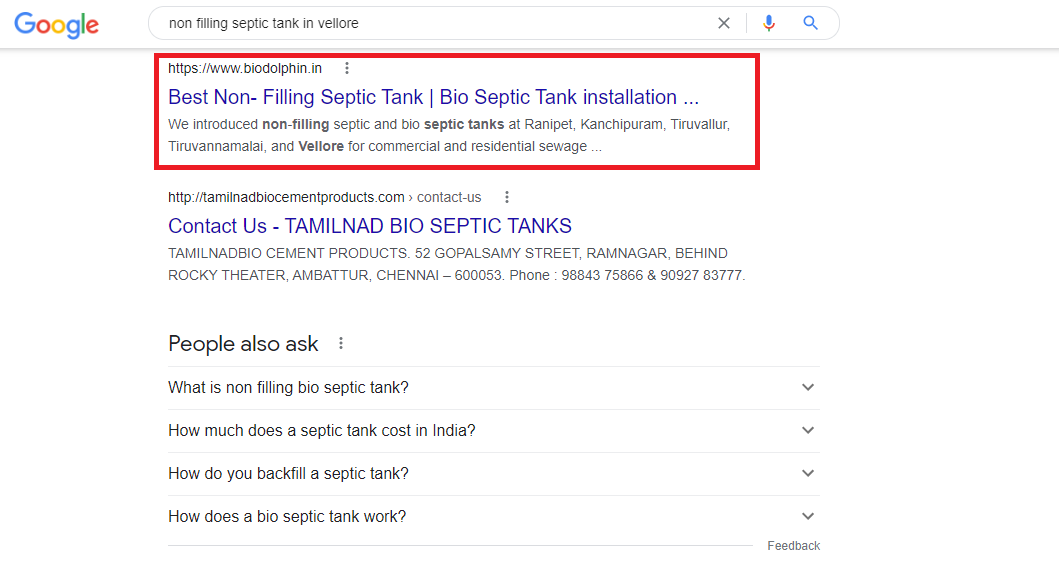The height and width of the screenshot is (576, 1059).
Task: Clear the search query with X icon
Action: pyautogui.click(x=724, y=23)
